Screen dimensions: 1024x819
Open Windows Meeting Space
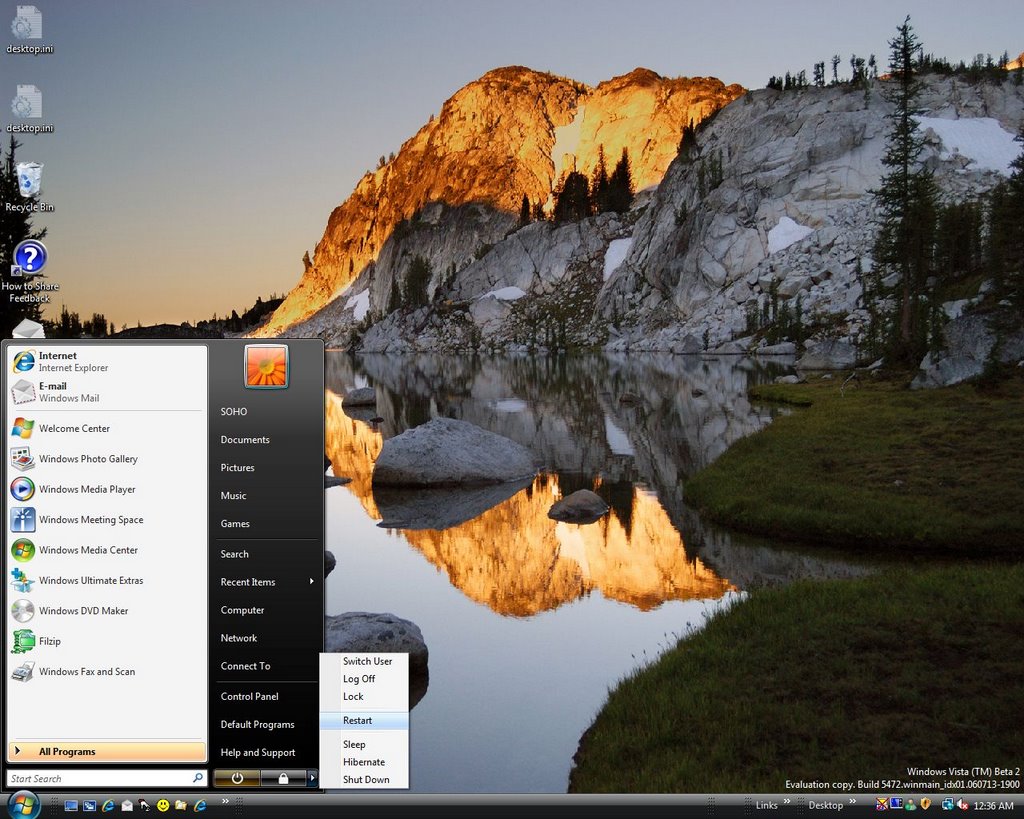point(108,520)
